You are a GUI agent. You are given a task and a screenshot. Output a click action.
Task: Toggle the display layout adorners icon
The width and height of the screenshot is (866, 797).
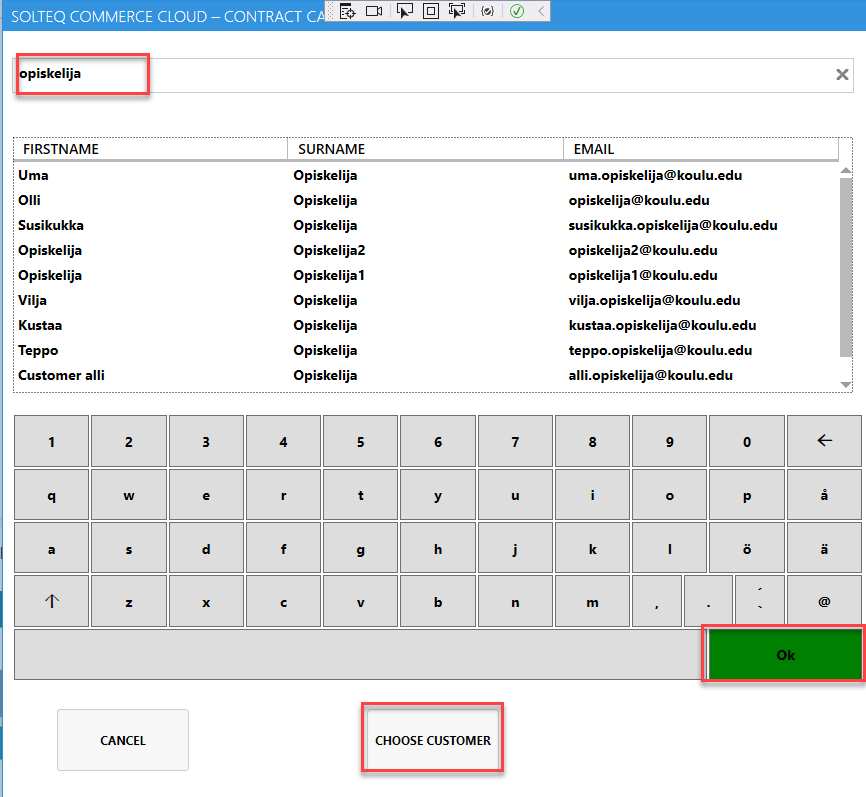431,11
